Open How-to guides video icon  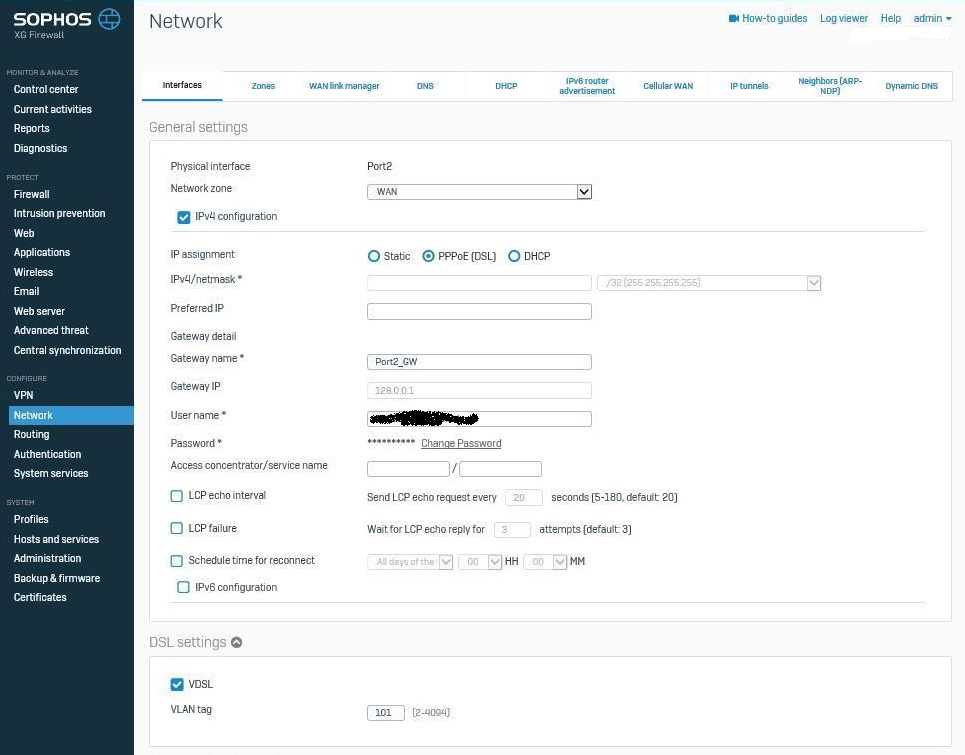(x=733, y=18)
